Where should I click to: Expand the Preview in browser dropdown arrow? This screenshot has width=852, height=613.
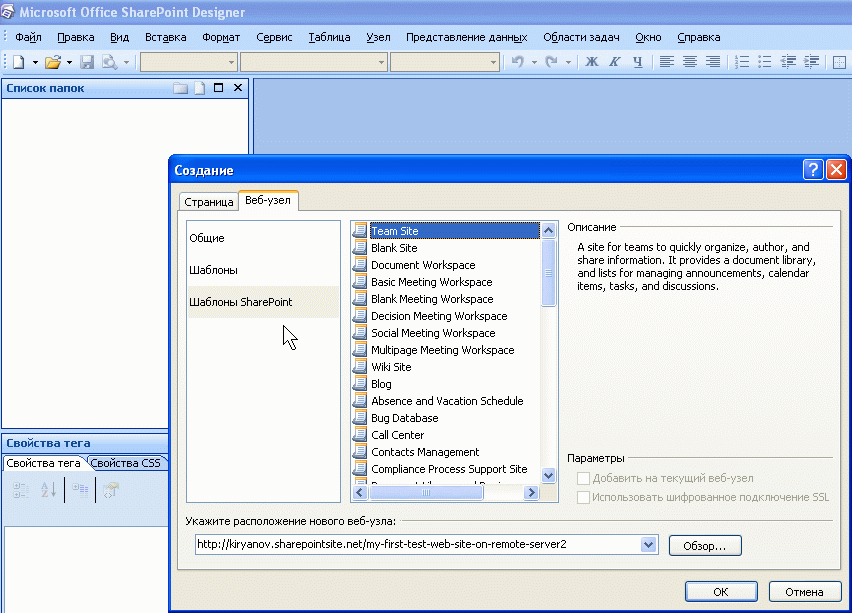pos(126,62)
